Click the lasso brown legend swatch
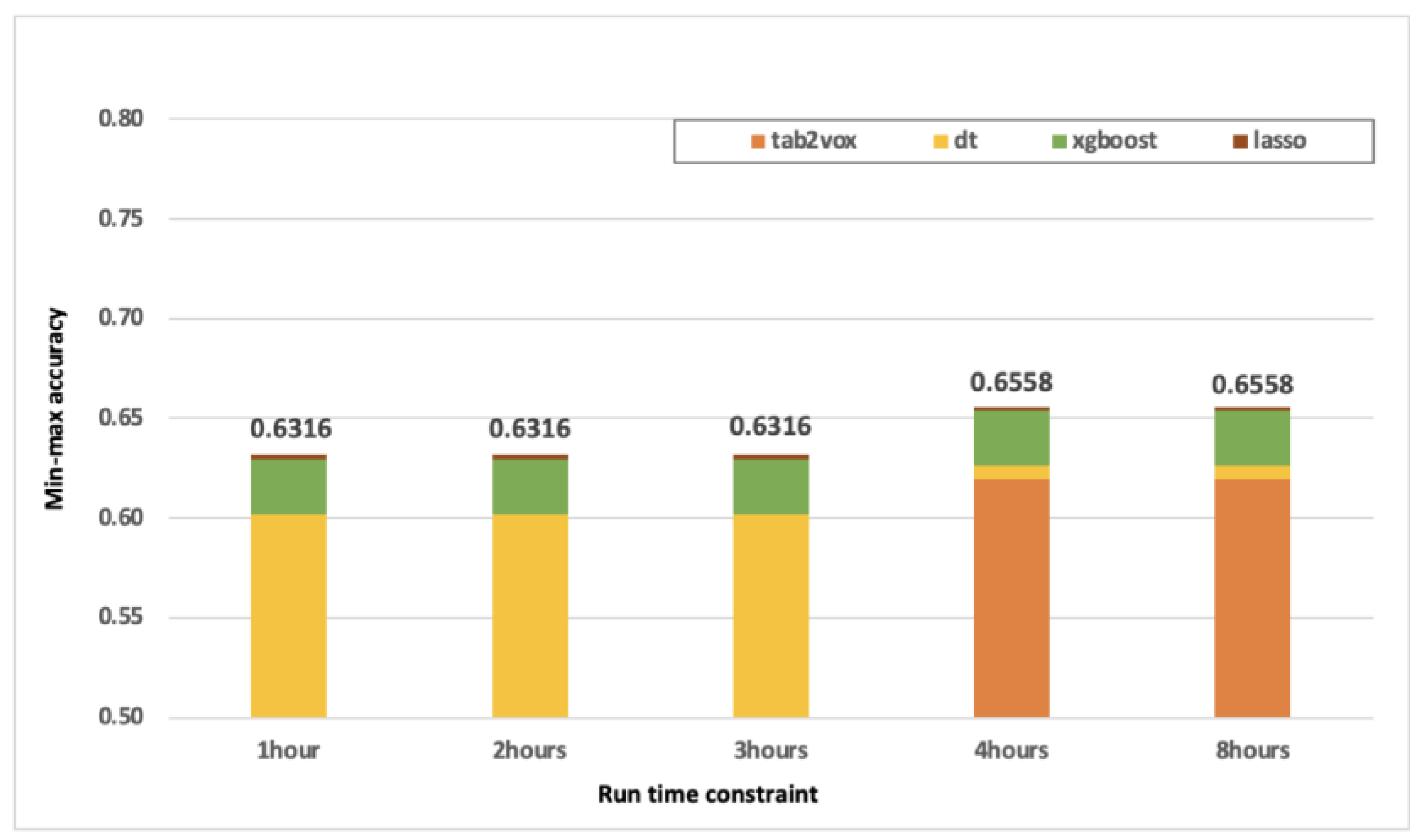The width and height of the screenshot is (1421, 840). pos(1240,141)
